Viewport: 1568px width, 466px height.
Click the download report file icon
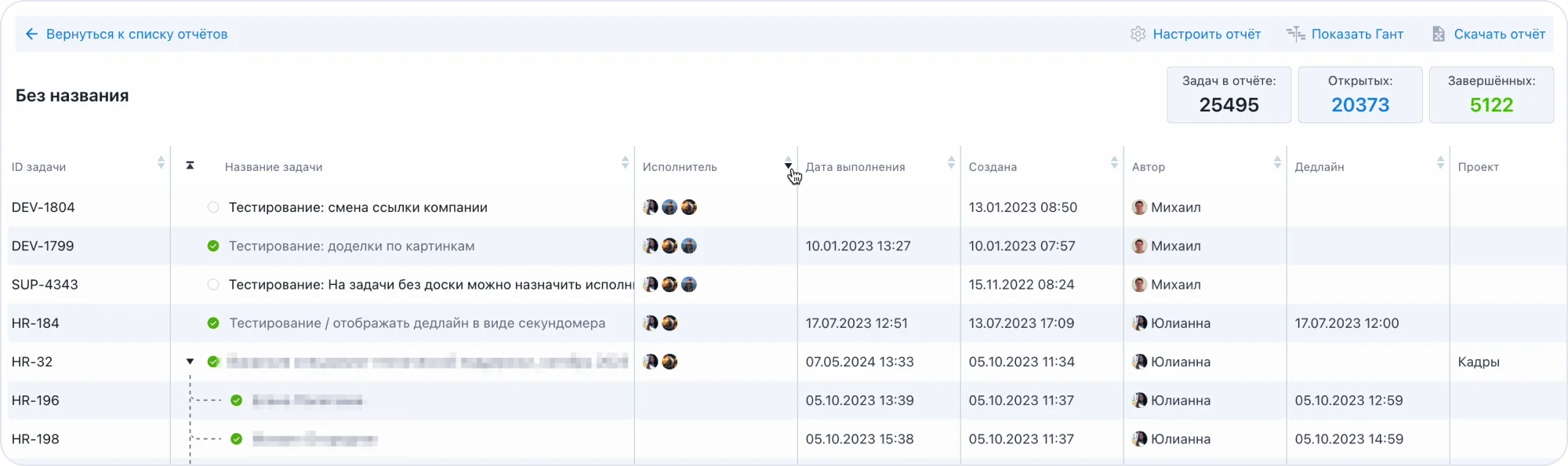click(1438, 34)
